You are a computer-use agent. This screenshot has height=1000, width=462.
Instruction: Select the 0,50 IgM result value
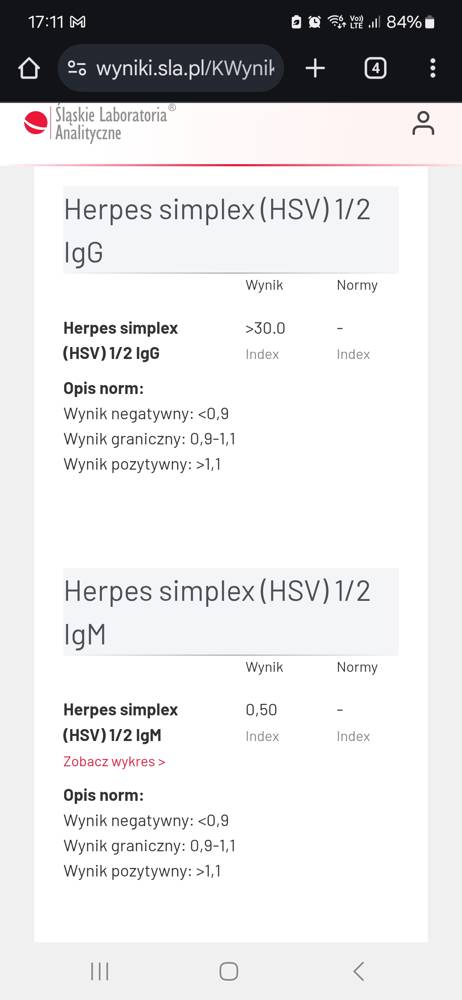[x=262, y=710]
